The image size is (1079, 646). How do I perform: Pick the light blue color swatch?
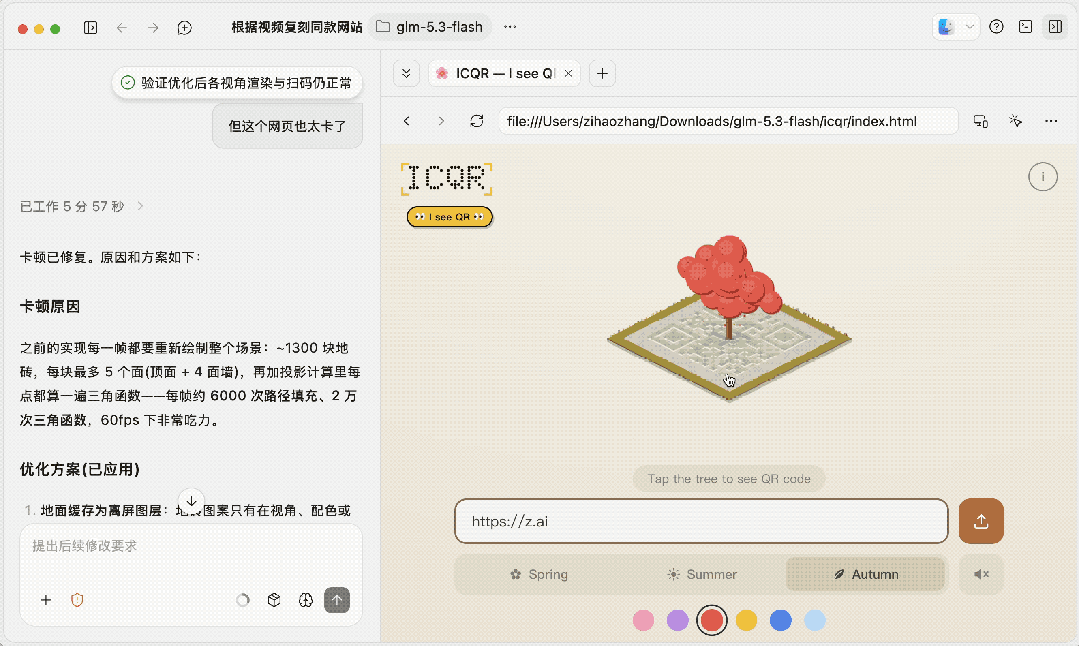point(815,621)
